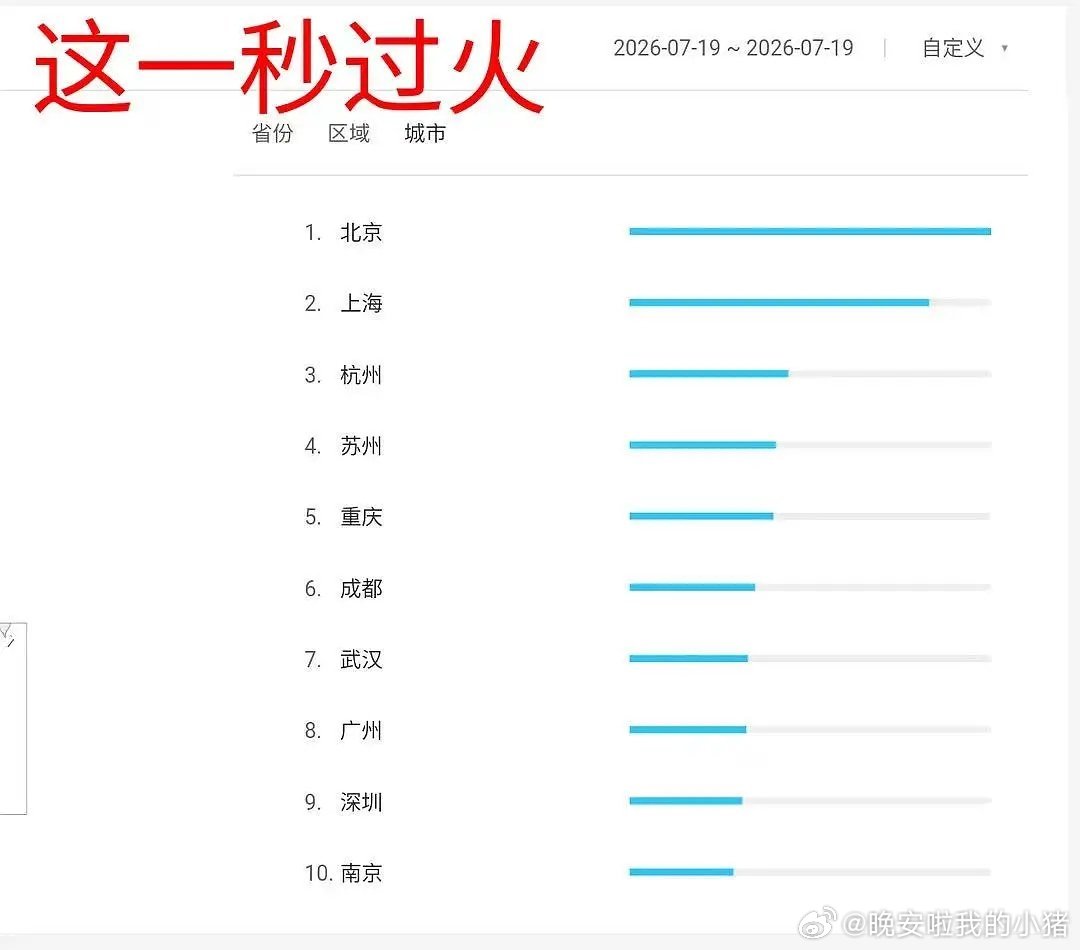
Task: Select the 成都 row text
Action: [x=361, y=588]
